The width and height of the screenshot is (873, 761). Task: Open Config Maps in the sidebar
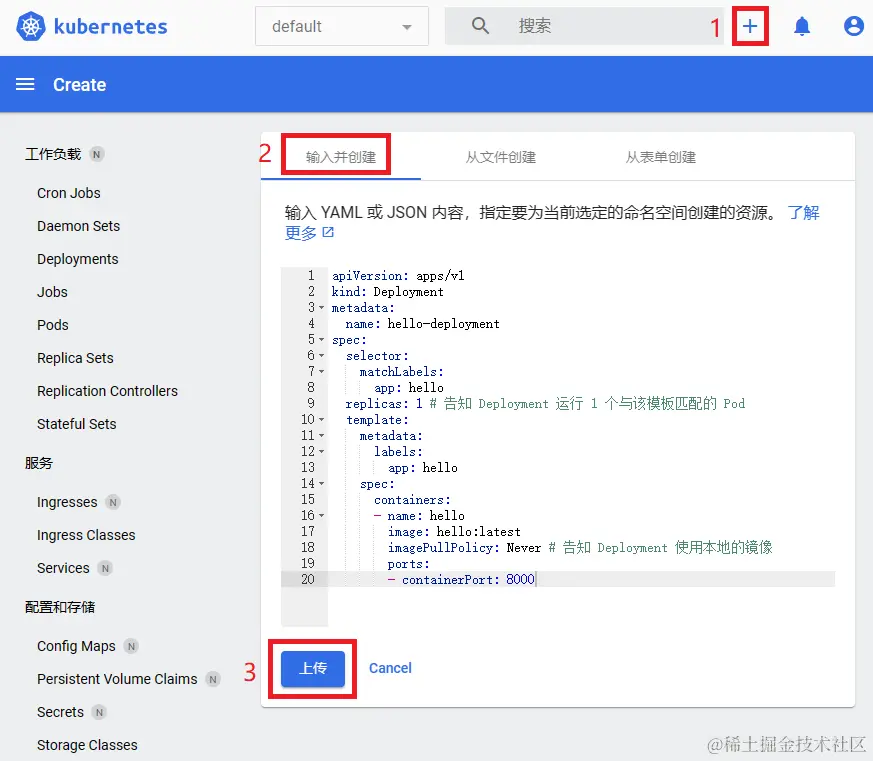76,646
